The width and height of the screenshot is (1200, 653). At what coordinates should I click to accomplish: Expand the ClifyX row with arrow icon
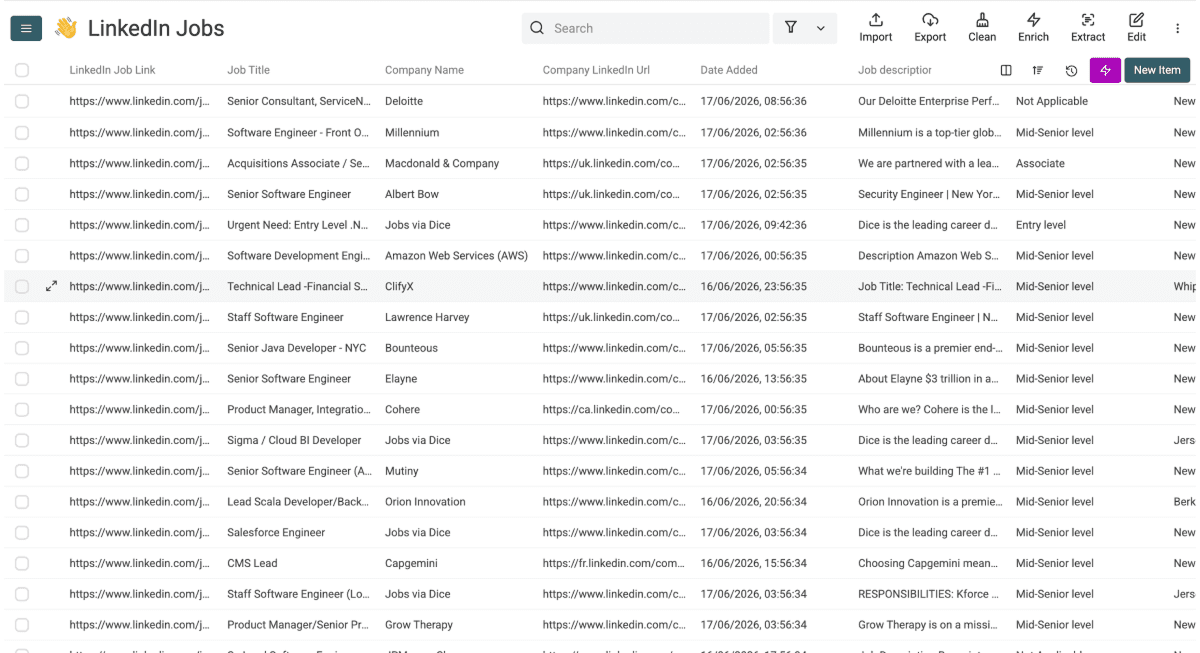click(51, 286)
